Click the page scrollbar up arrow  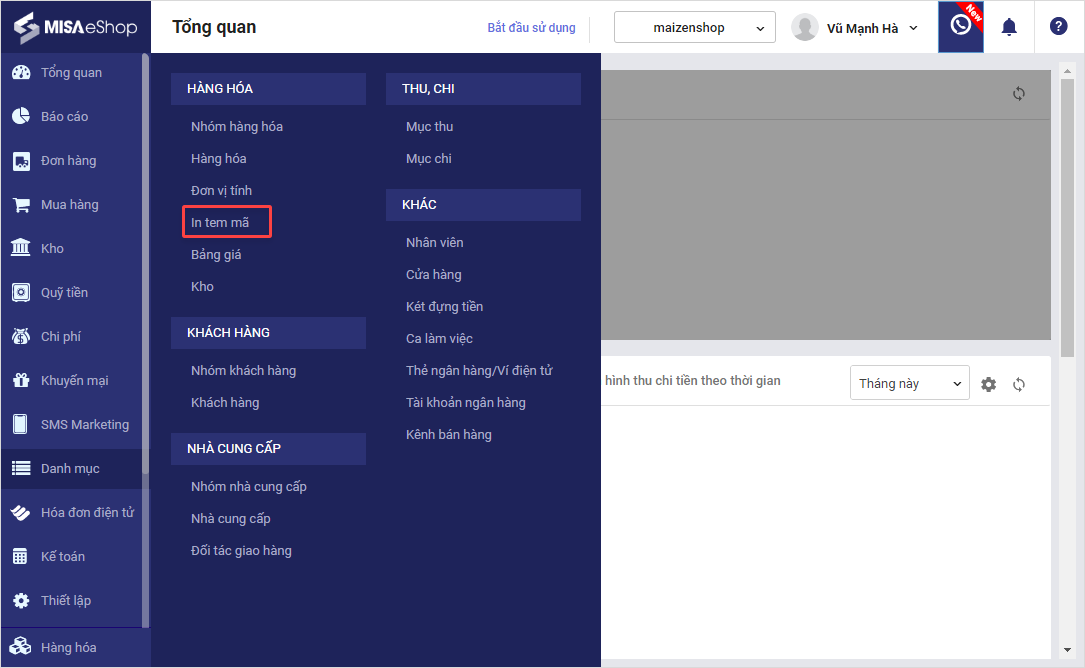(x=1067, y=71)
